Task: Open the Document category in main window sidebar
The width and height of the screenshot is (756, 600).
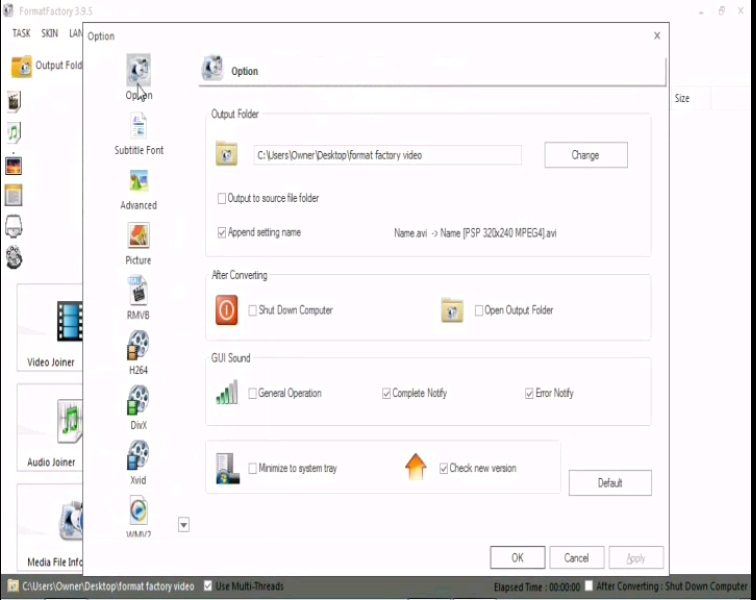Action: click(x=14, y=195)
